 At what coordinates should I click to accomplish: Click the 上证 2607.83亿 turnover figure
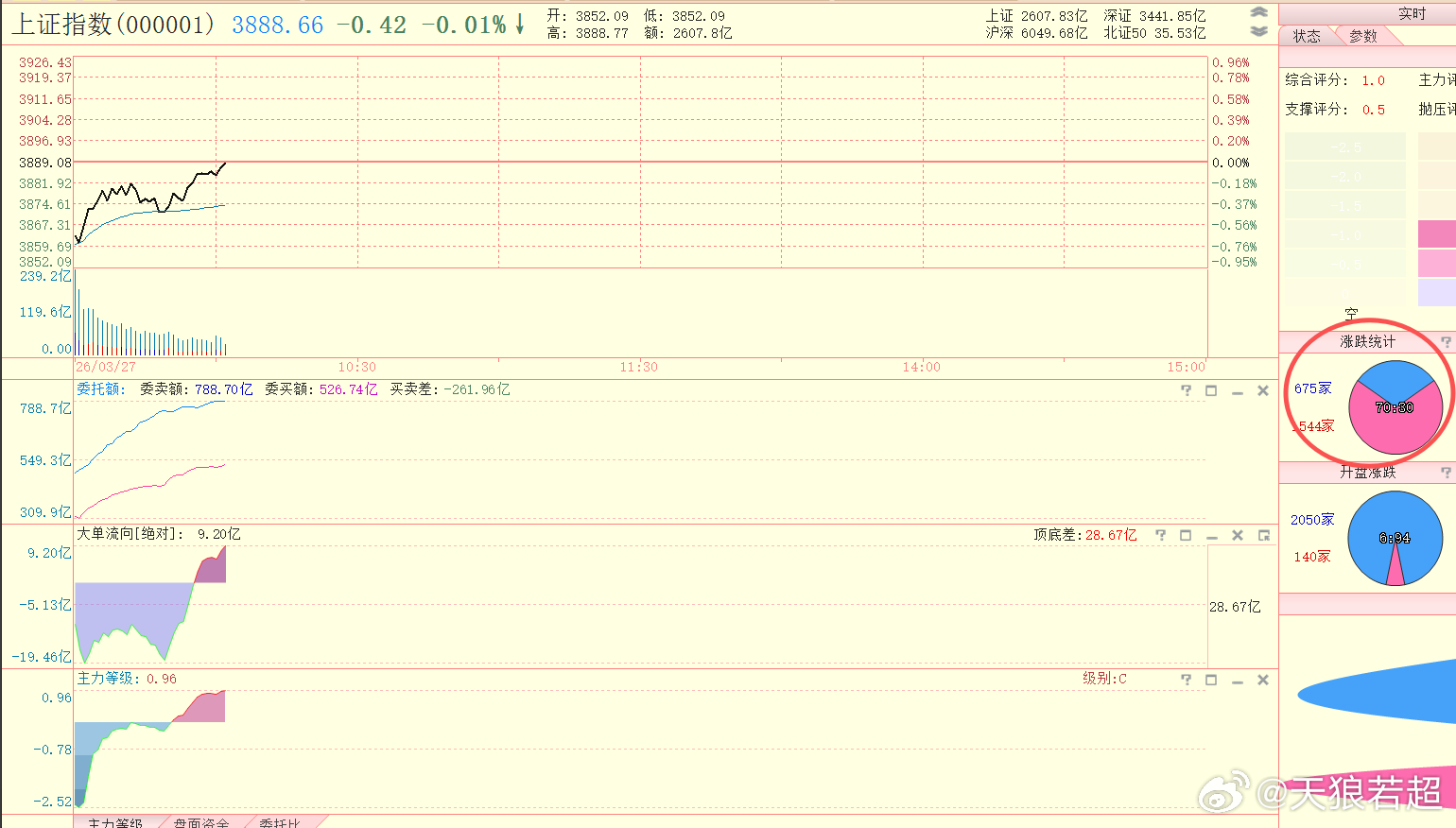(x=1036, y=16)
